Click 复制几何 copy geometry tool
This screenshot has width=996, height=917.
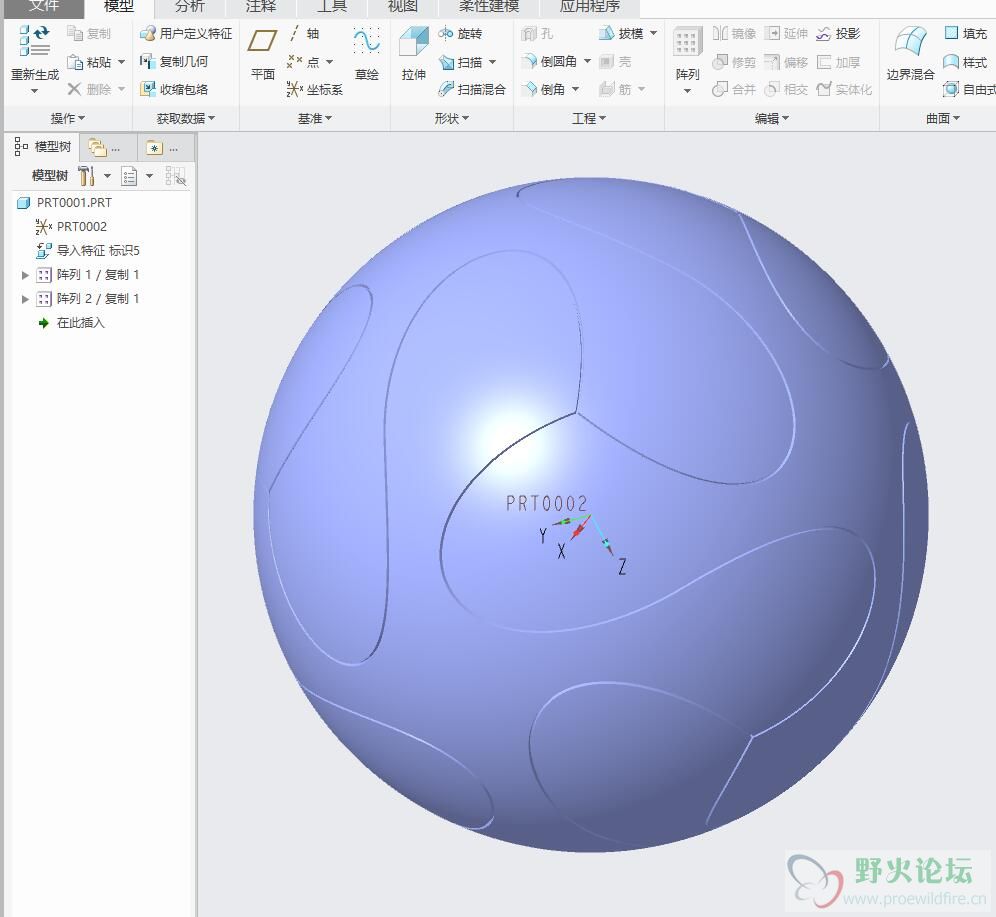coord(174,62)
